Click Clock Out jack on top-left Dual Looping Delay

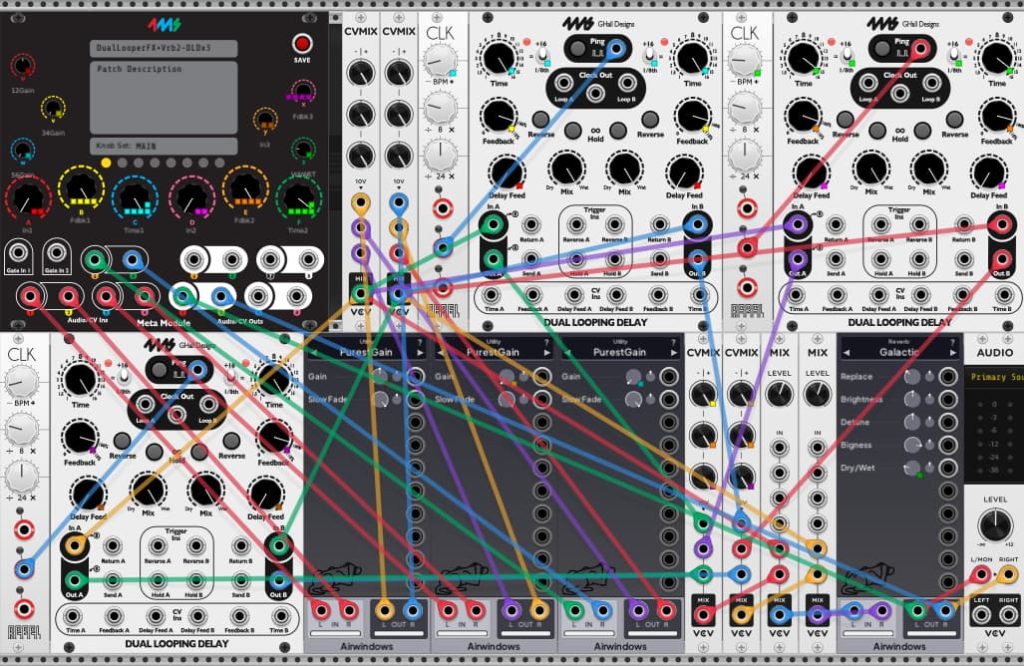[595, 93]
